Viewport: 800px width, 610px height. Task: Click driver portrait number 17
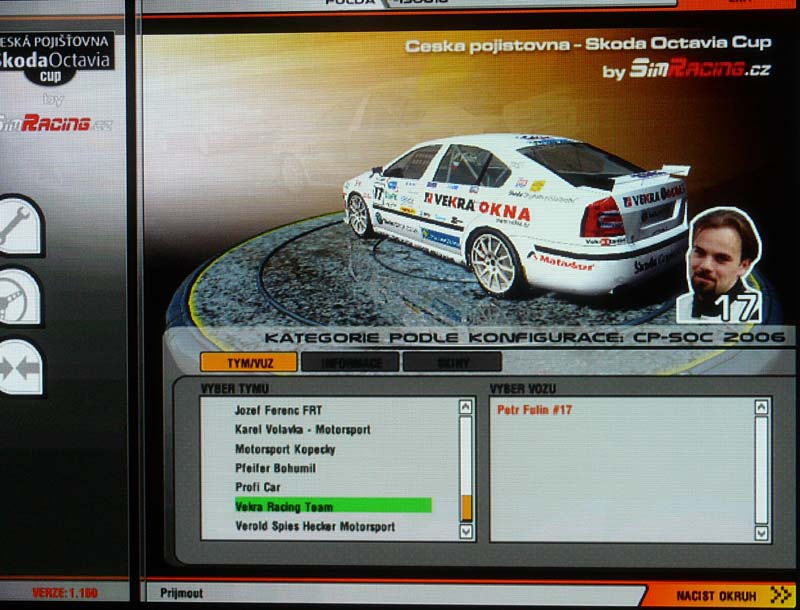point(719,265)
